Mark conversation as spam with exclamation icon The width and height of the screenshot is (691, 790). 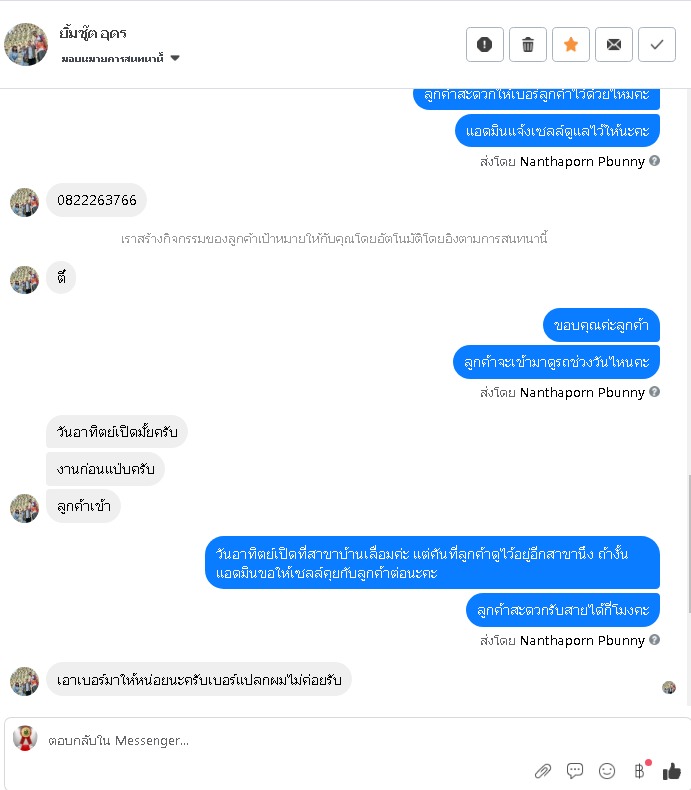pos(485,44)
